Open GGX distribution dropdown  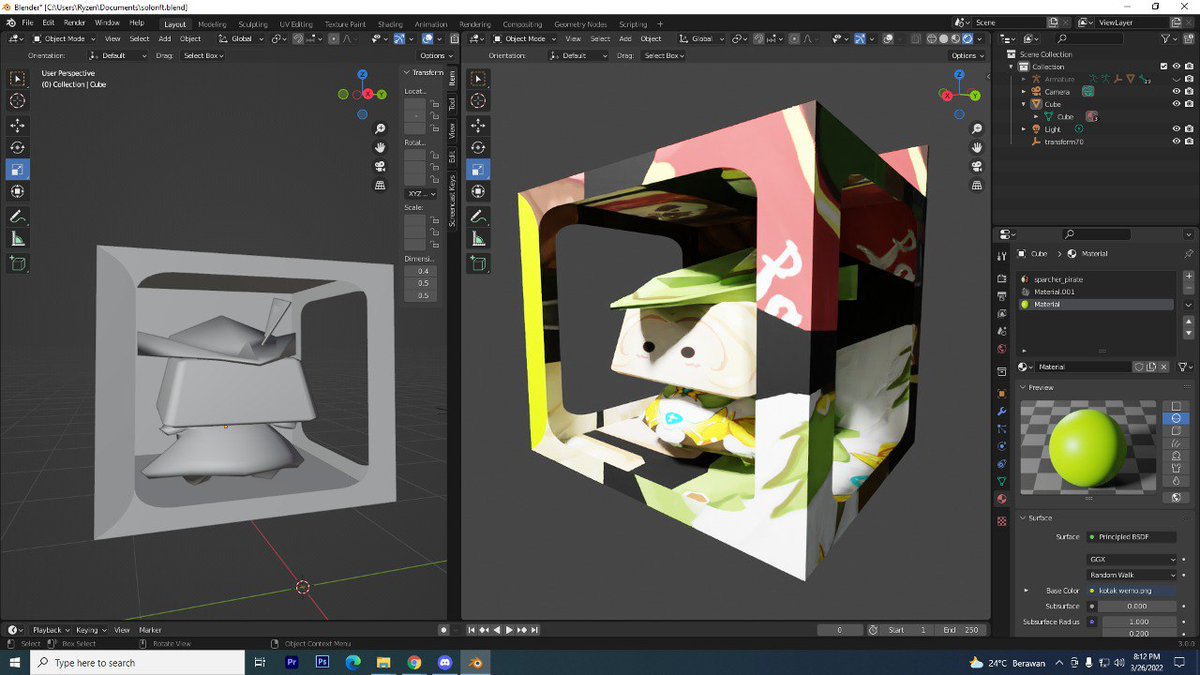(1131, 560)
